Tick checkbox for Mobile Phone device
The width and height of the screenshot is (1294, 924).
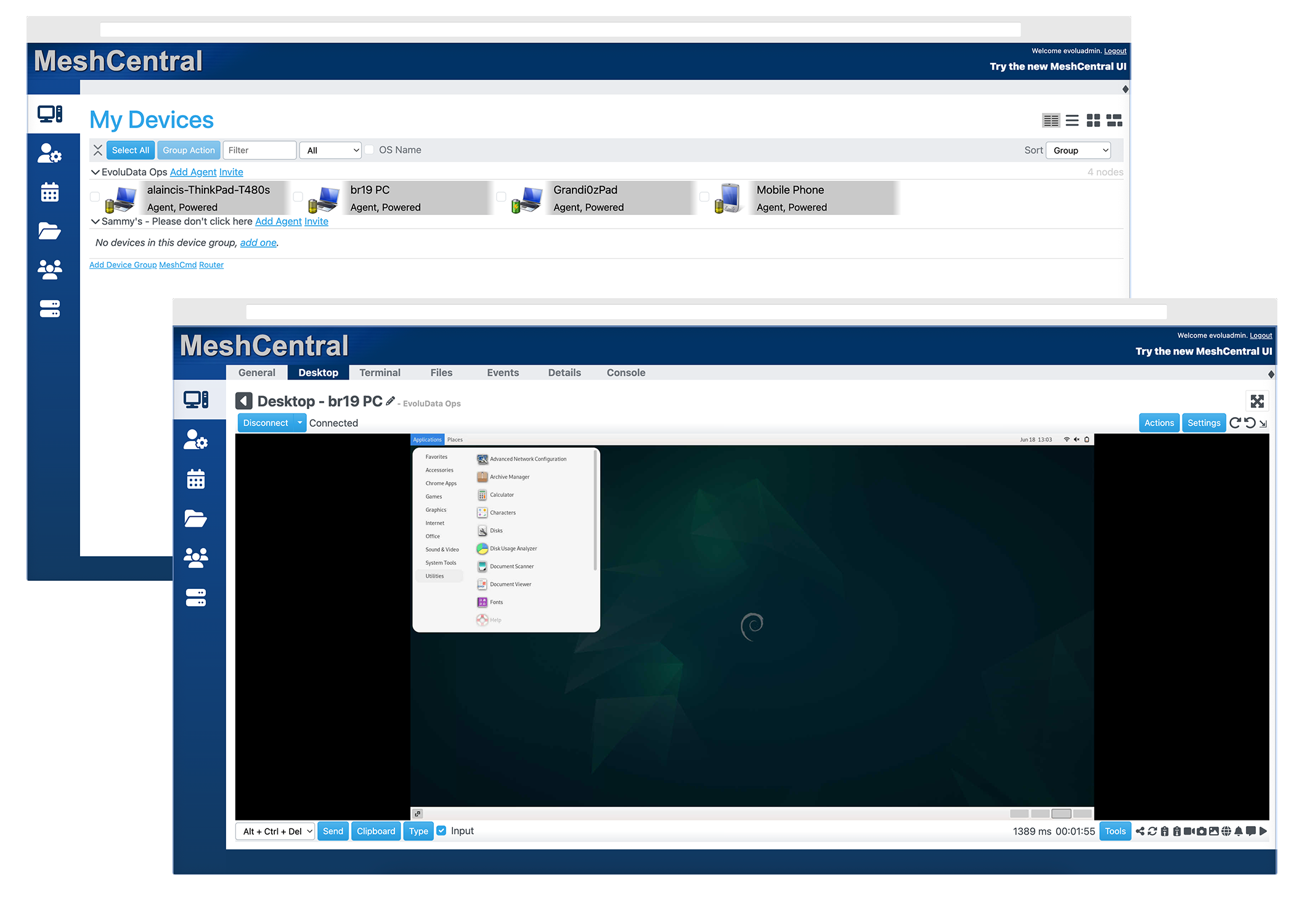point(704,197)
